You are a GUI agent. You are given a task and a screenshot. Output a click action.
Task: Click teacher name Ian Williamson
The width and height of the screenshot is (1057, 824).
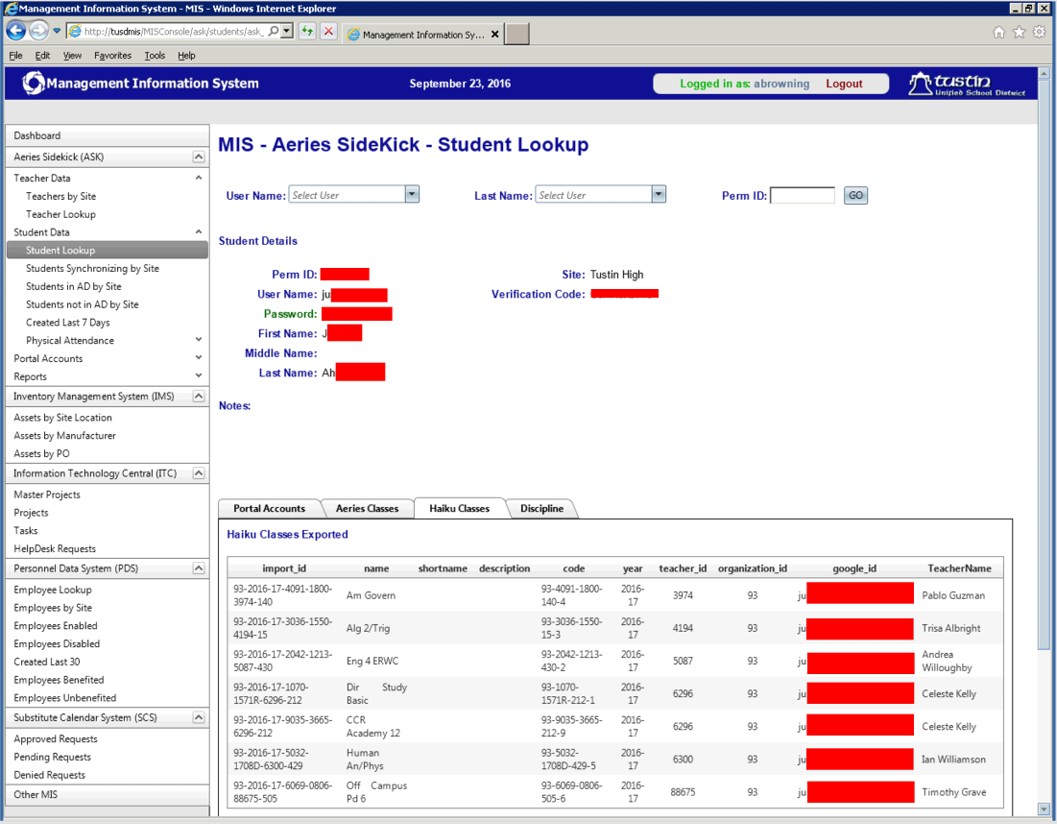click(953, 759)
